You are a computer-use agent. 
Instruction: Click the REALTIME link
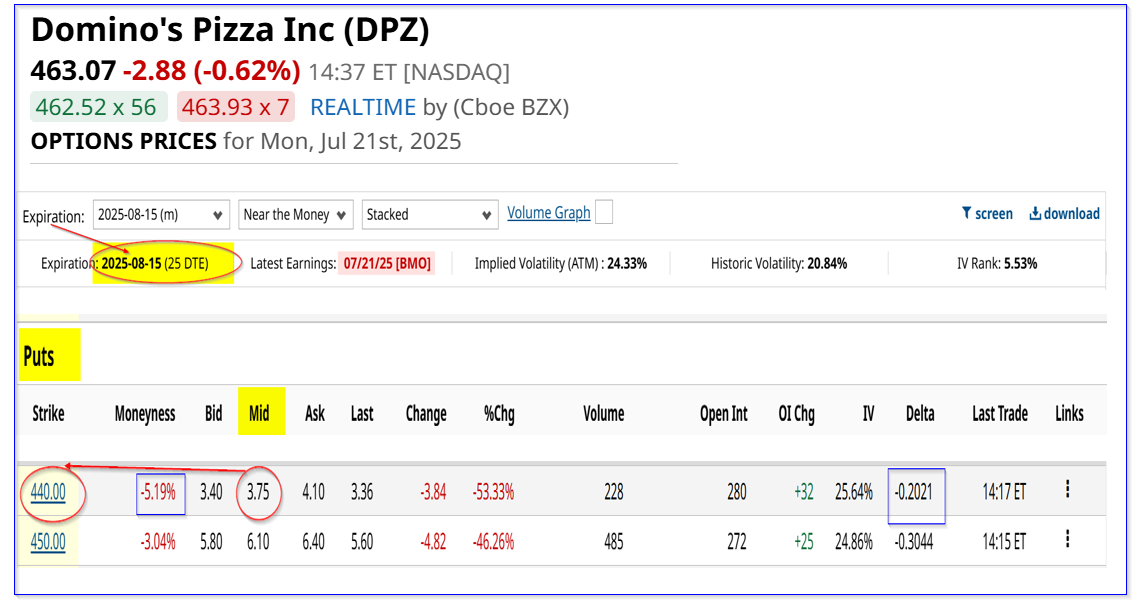(363, 107)
